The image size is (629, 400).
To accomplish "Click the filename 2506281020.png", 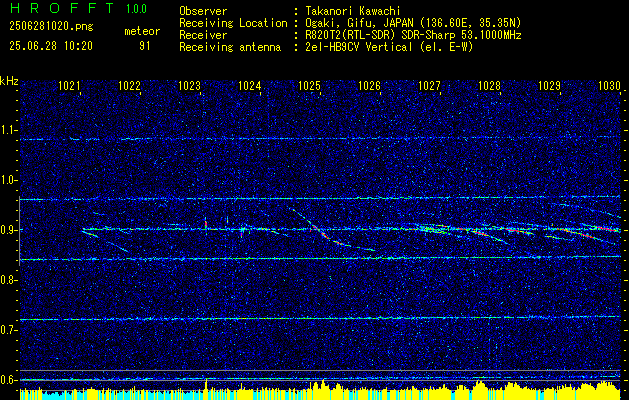I will (51, 27).
